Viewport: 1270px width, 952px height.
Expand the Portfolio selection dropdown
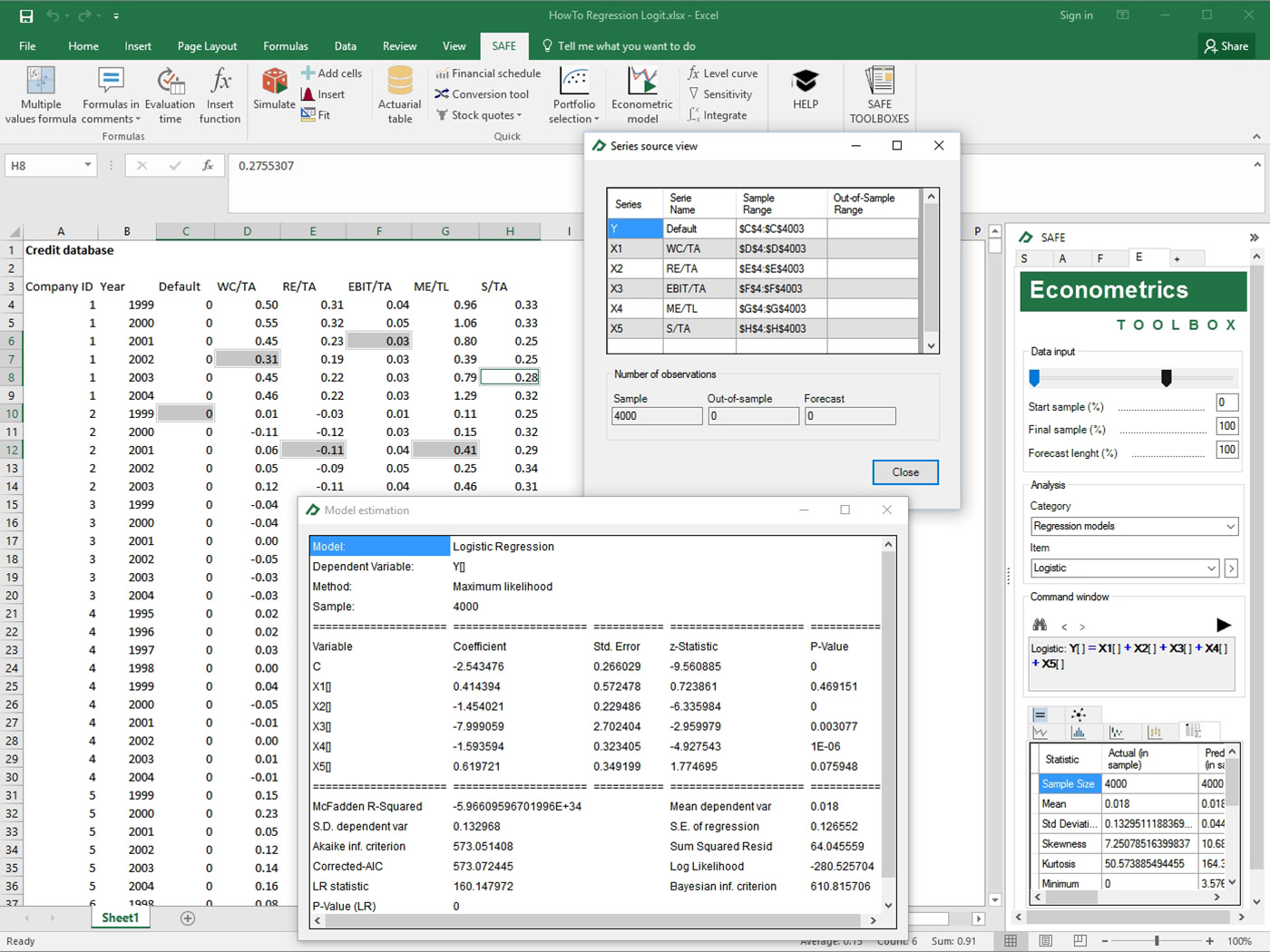[597, 120]
